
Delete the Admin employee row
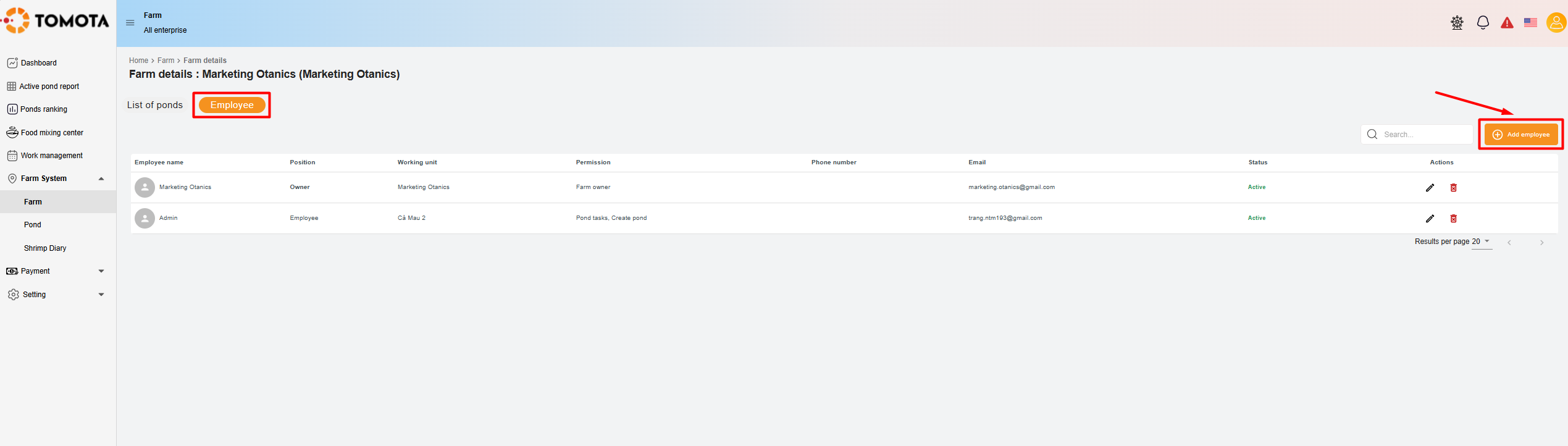tap(1454, 219)
